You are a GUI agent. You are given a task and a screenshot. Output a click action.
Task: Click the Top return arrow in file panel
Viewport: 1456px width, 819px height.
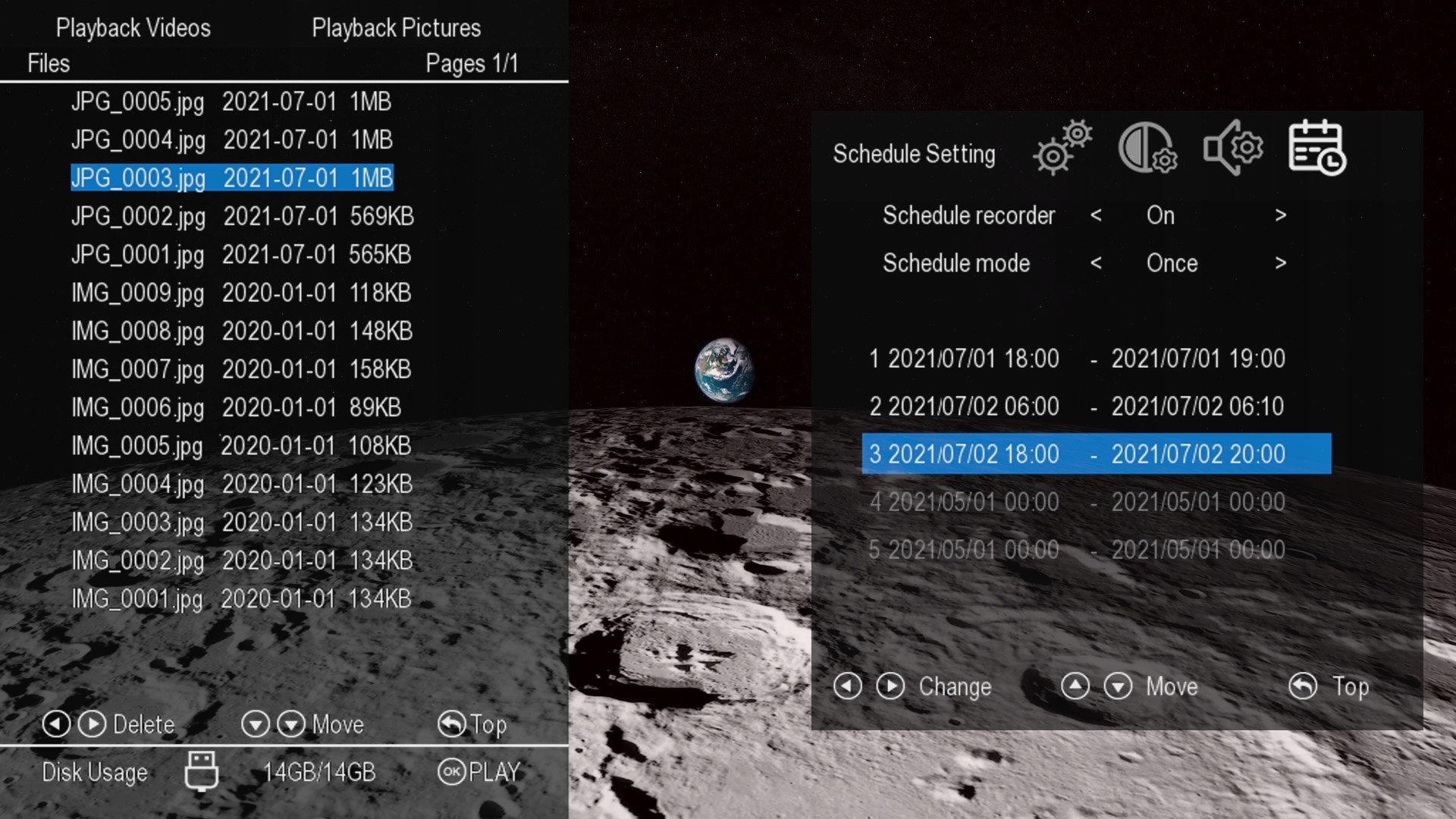point(452,724)
